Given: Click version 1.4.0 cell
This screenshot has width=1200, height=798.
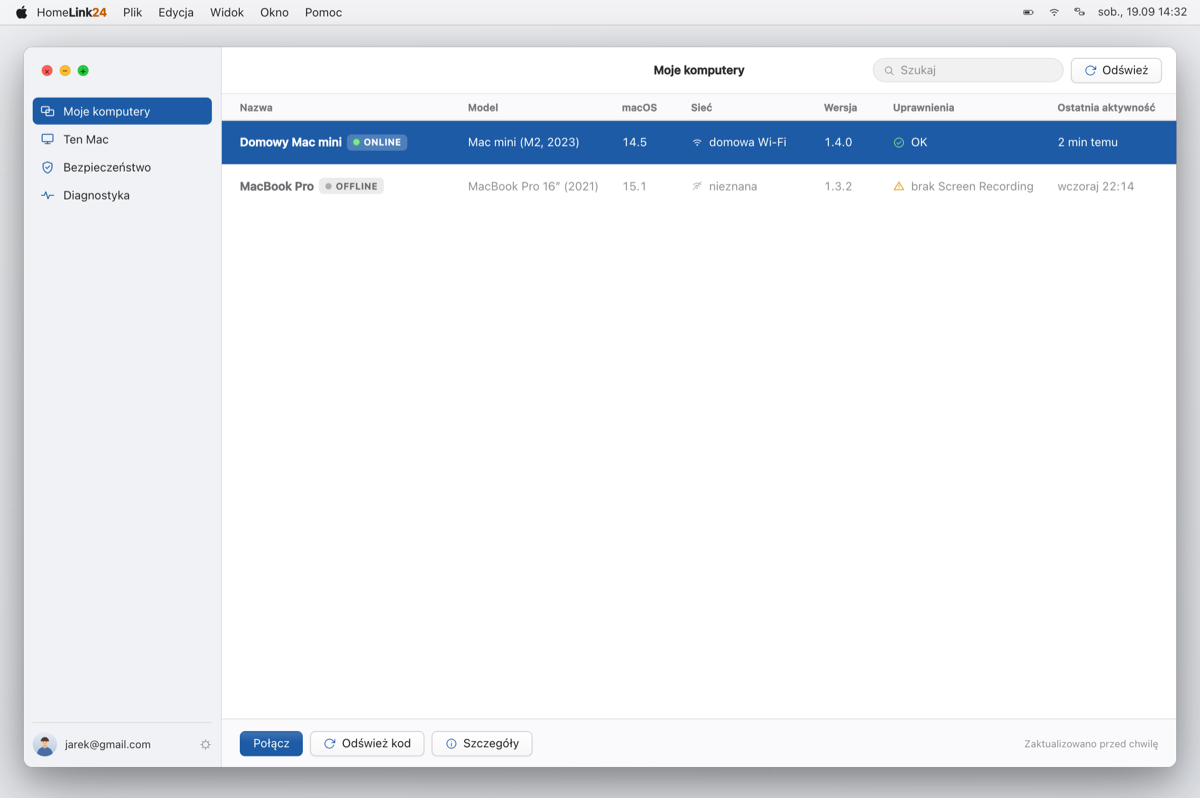Looking at the screenshot, I should [838, 142].
